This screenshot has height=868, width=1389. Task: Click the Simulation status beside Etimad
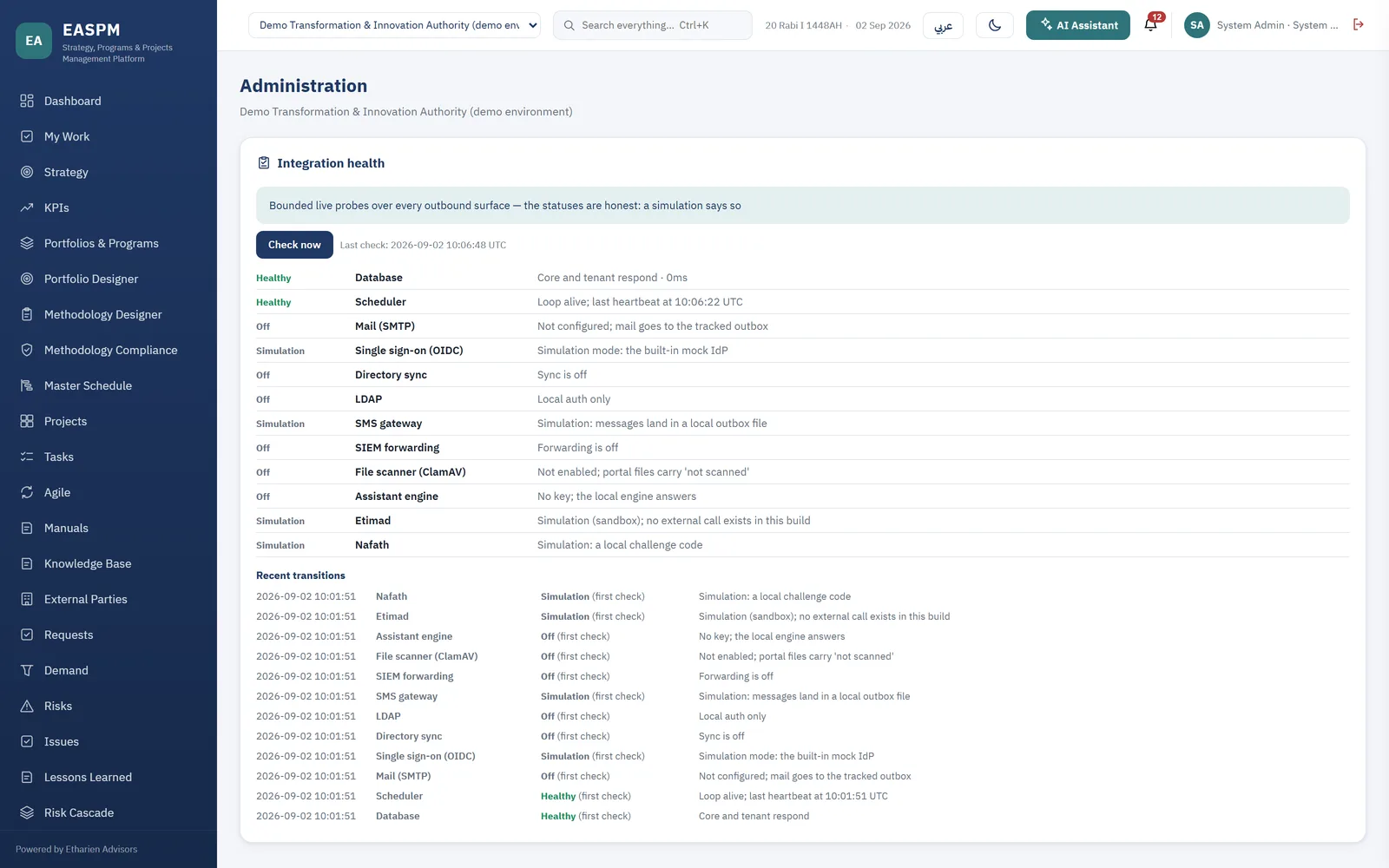(x=280, y=521)
